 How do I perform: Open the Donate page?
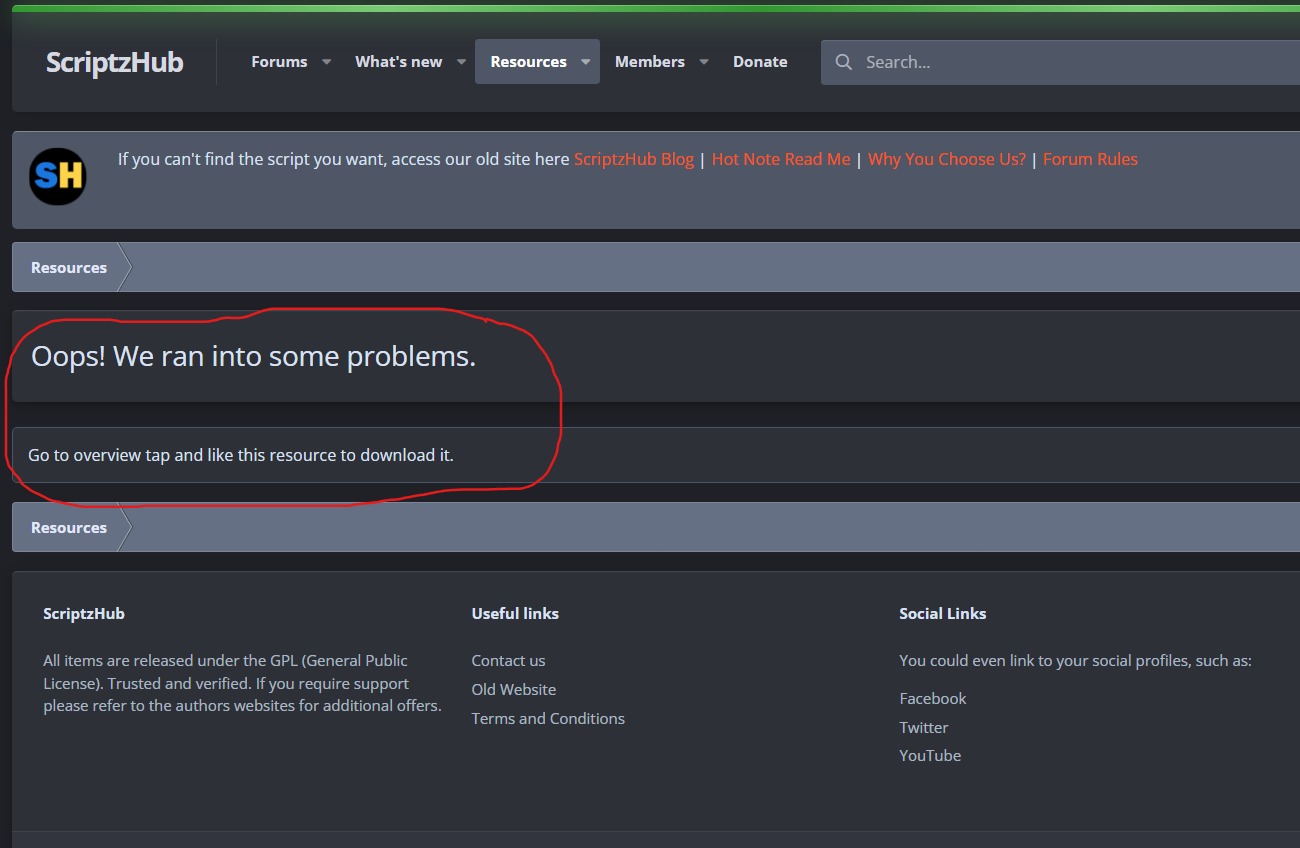click(x=760, y=62)
